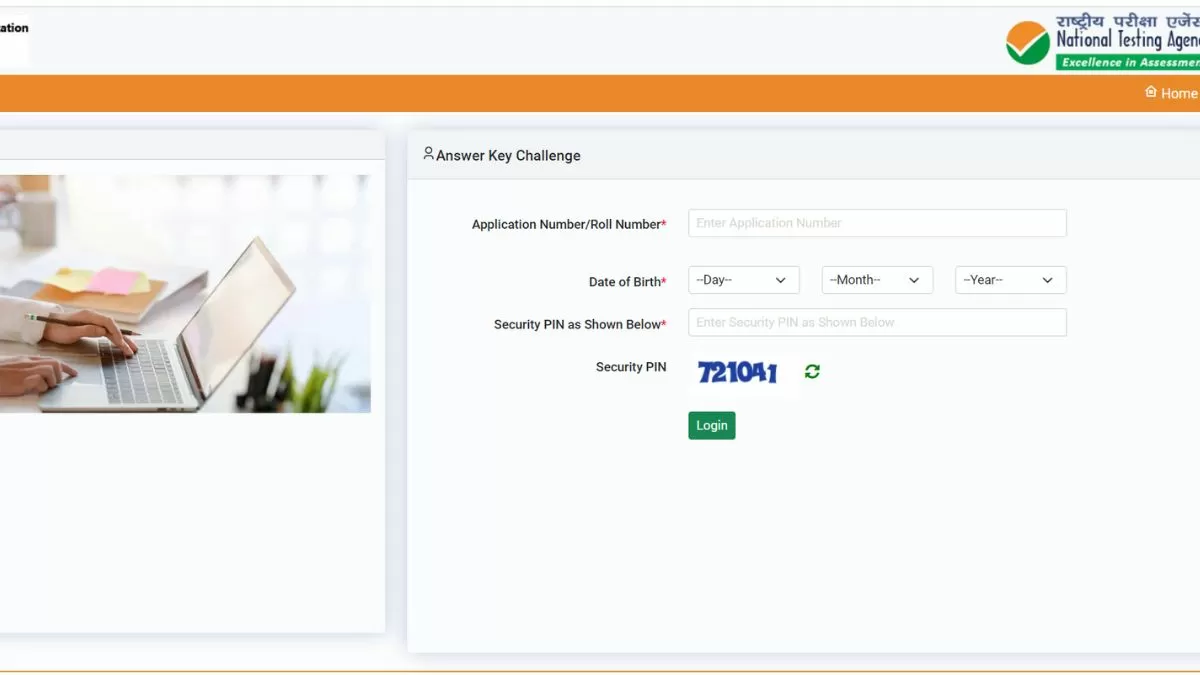Click the Application Number/Roll Number label
Viewport: 1200px width, 675px height.
[567, 225]
